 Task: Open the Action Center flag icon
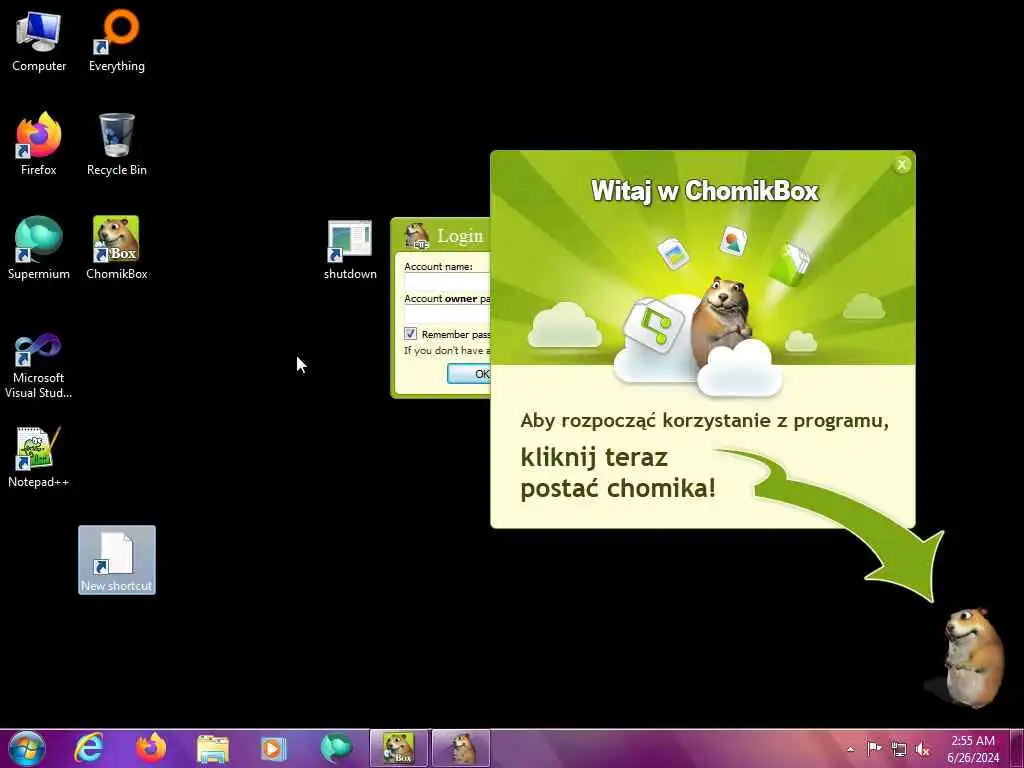coord(874,749)
